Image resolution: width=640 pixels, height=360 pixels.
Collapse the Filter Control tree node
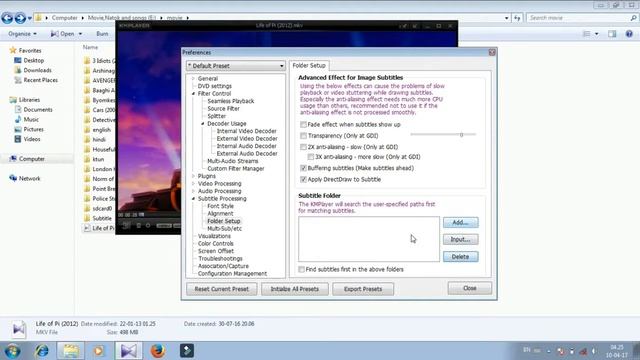193,94
